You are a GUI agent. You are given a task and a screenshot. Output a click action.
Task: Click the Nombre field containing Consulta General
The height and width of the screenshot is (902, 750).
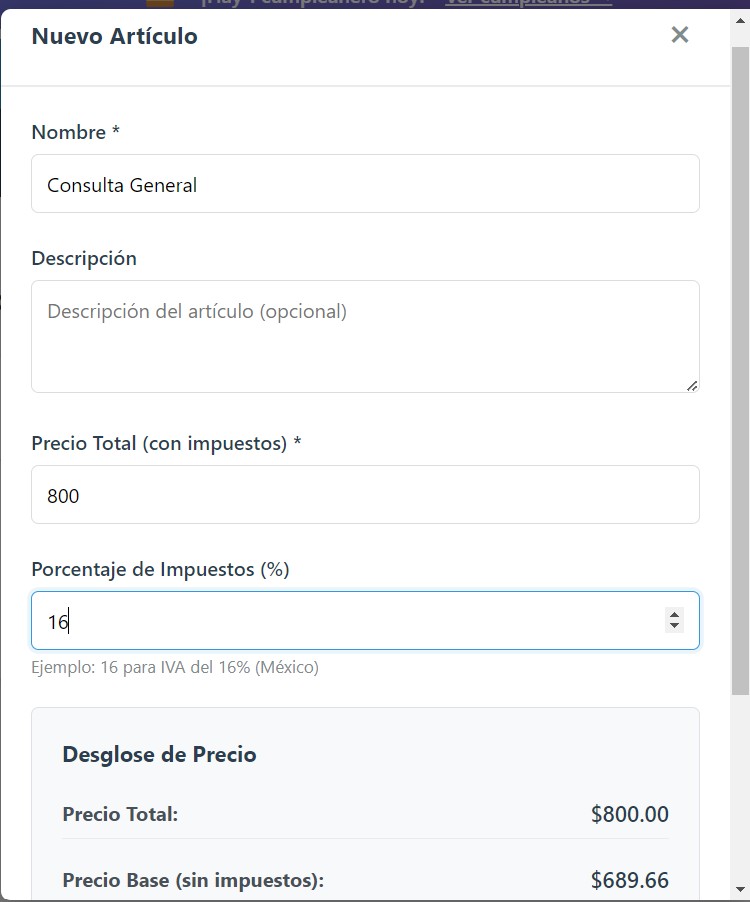coord(365,184)
